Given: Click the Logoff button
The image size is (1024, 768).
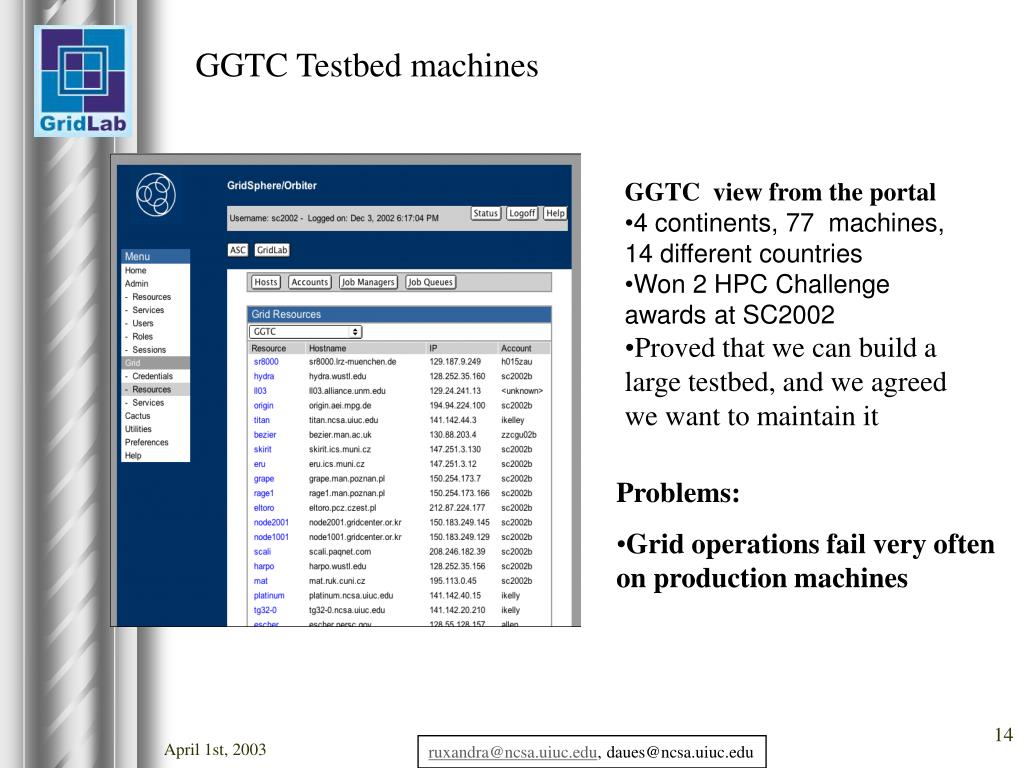Looking at the screenshot, I should pos(522,213).
